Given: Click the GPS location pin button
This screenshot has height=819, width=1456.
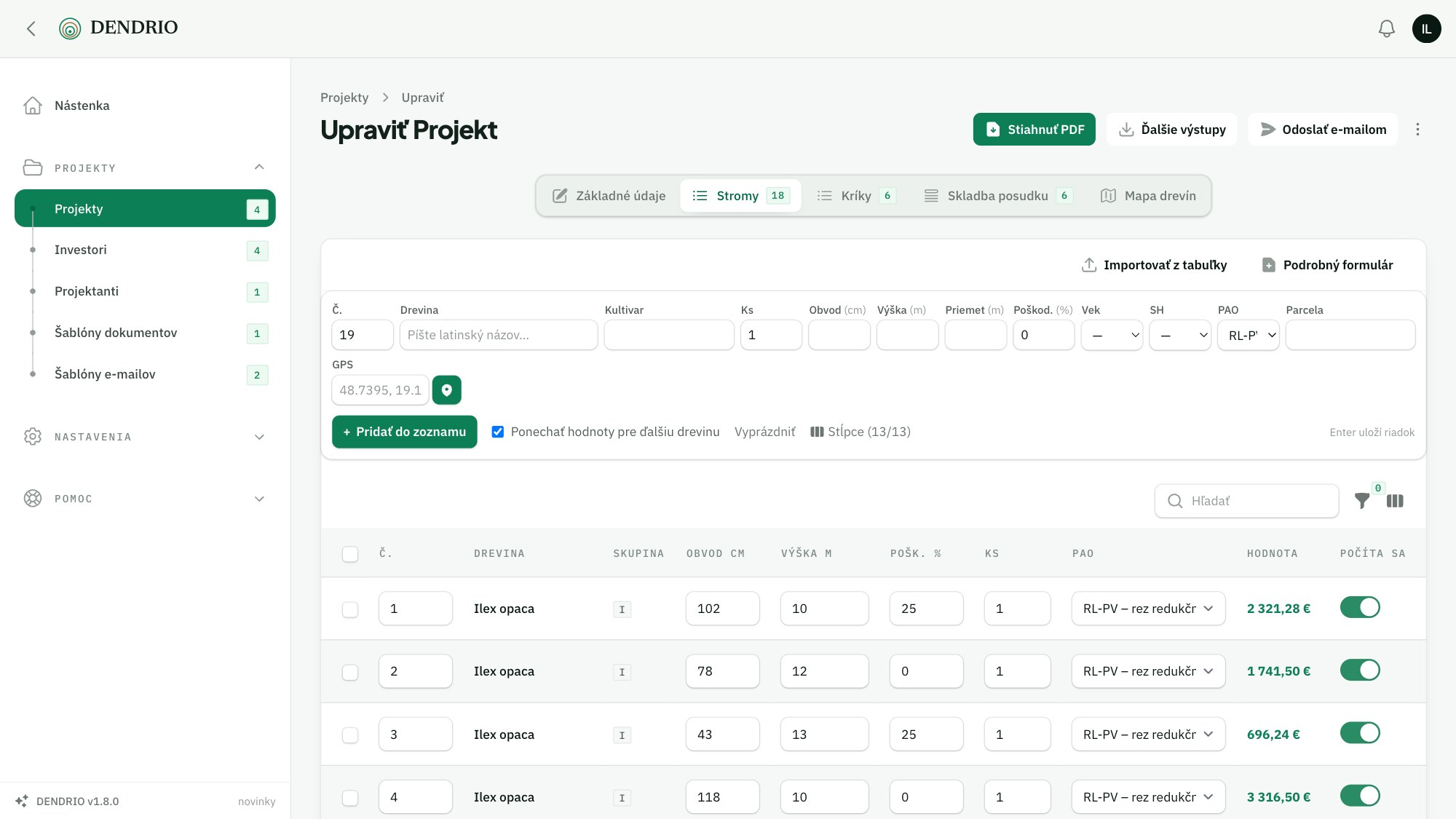Looking at the screenshot, I should pyautogui.click(x=447, y=390).
